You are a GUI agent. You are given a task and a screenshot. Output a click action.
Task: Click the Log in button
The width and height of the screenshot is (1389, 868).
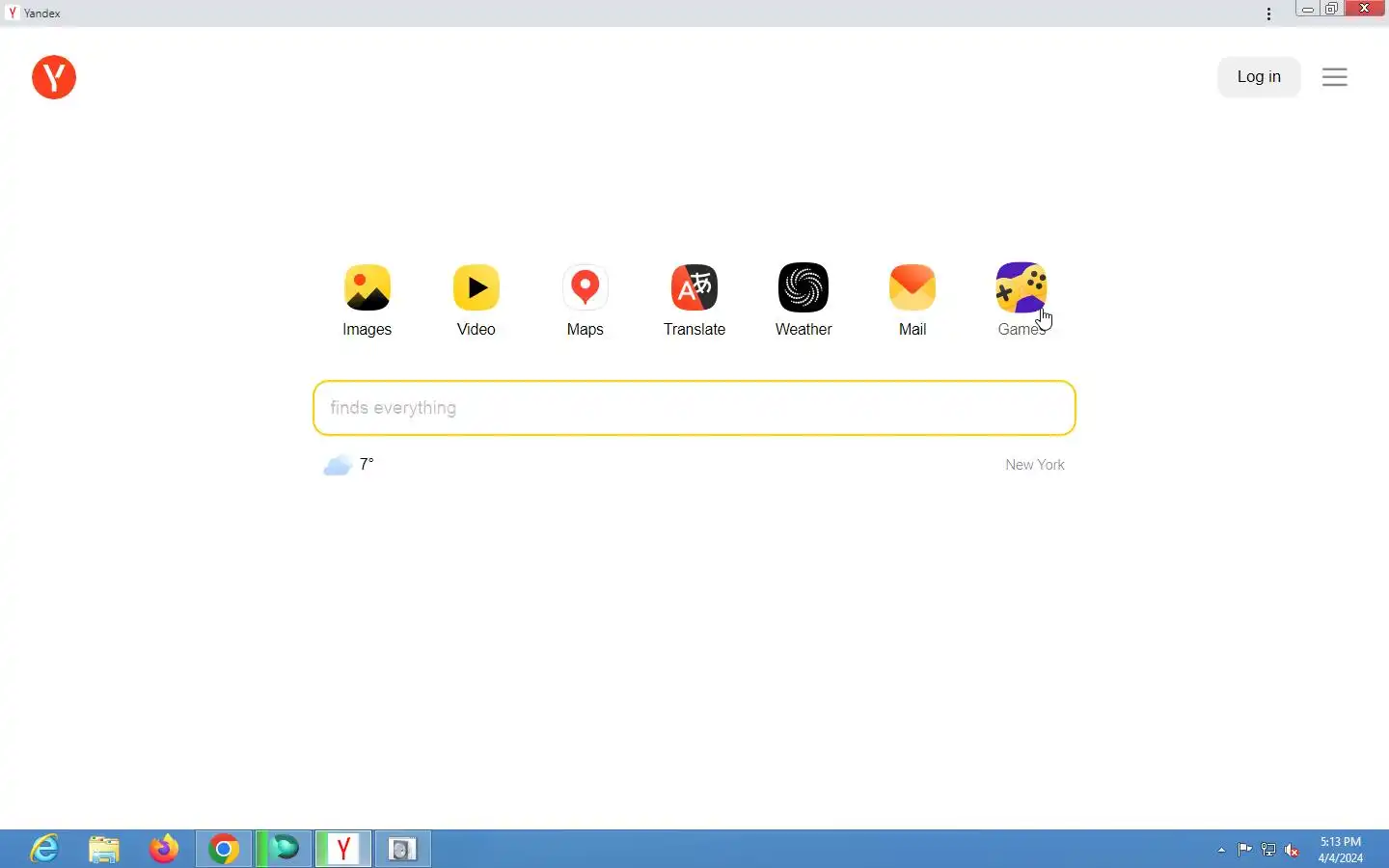(x=1259, y=77)
